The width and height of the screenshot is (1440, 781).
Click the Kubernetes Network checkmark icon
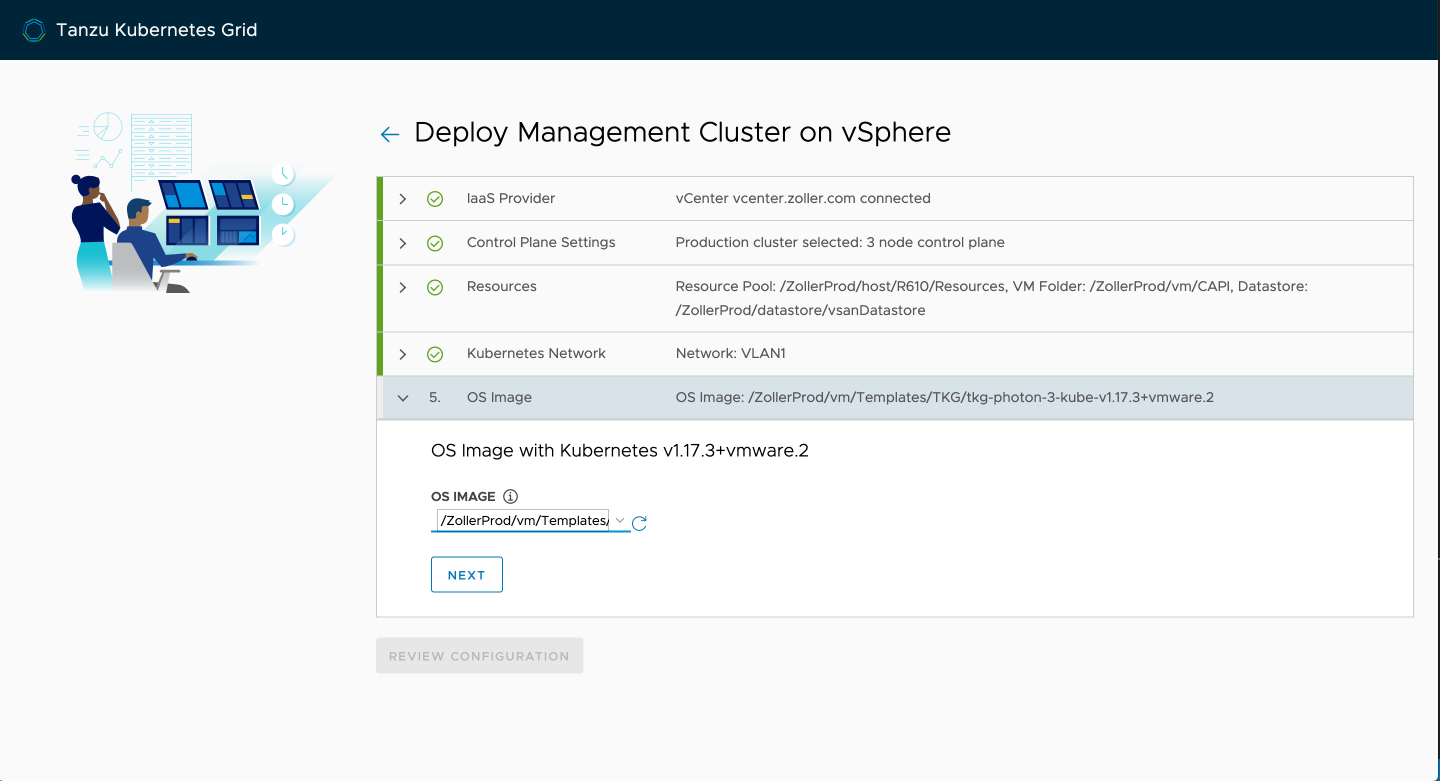pos(435,354)
